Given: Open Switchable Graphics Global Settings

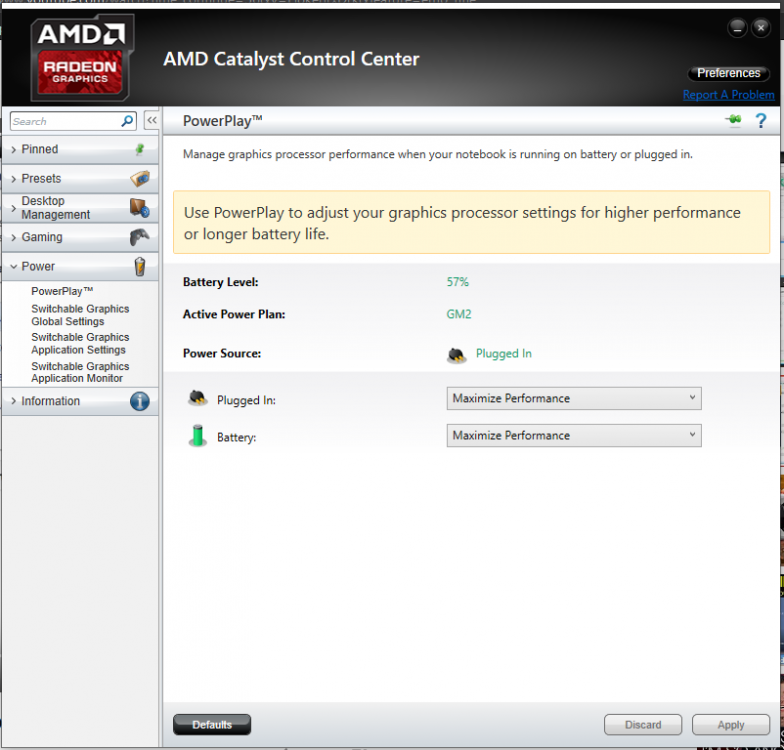Looking at the screenshot, I should 80,315.
